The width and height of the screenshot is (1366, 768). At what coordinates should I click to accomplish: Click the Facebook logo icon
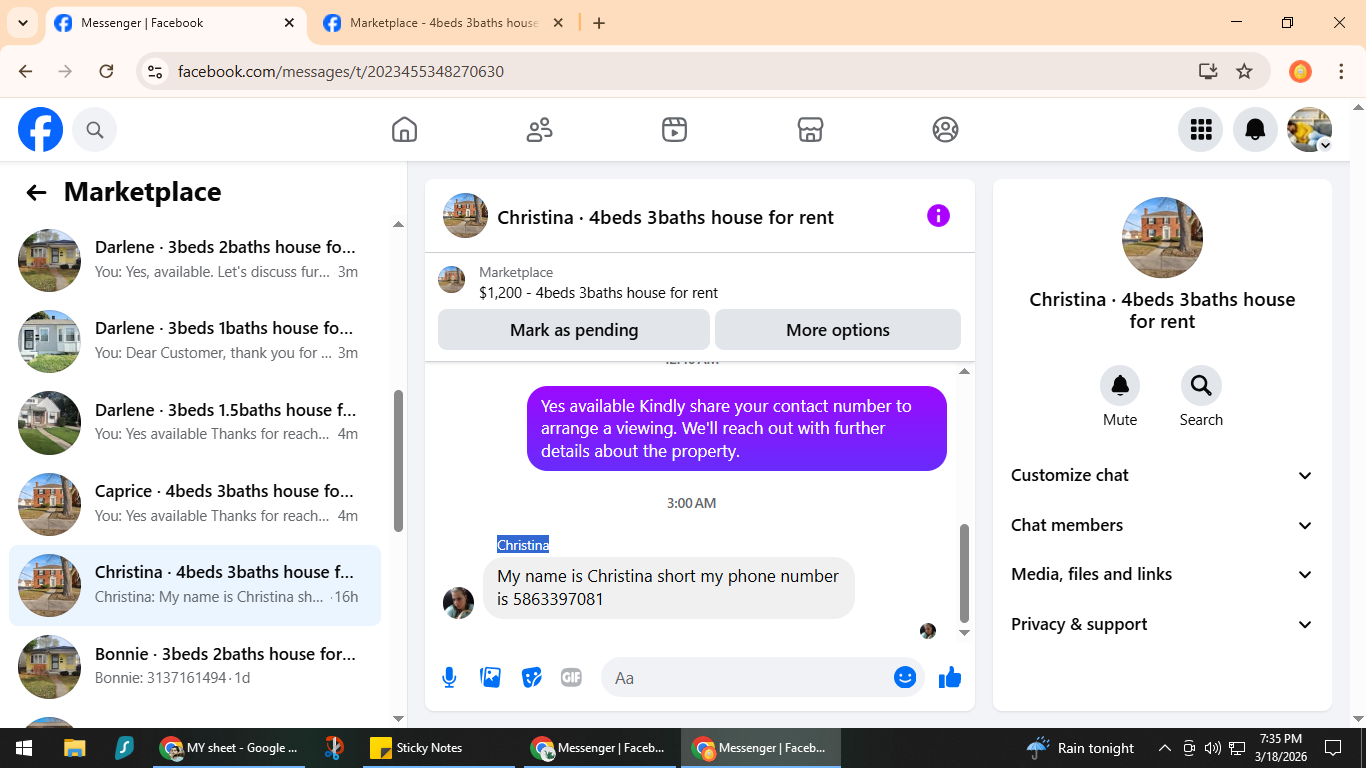pyautogui.click(x=40, y=130)
